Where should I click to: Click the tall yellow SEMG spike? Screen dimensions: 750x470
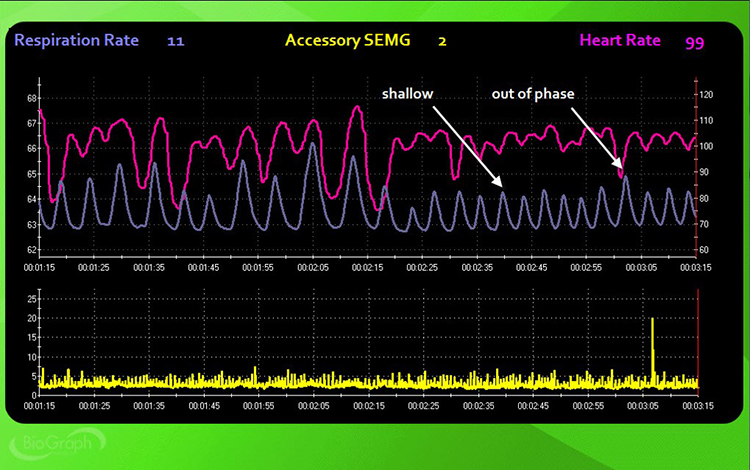653,345
